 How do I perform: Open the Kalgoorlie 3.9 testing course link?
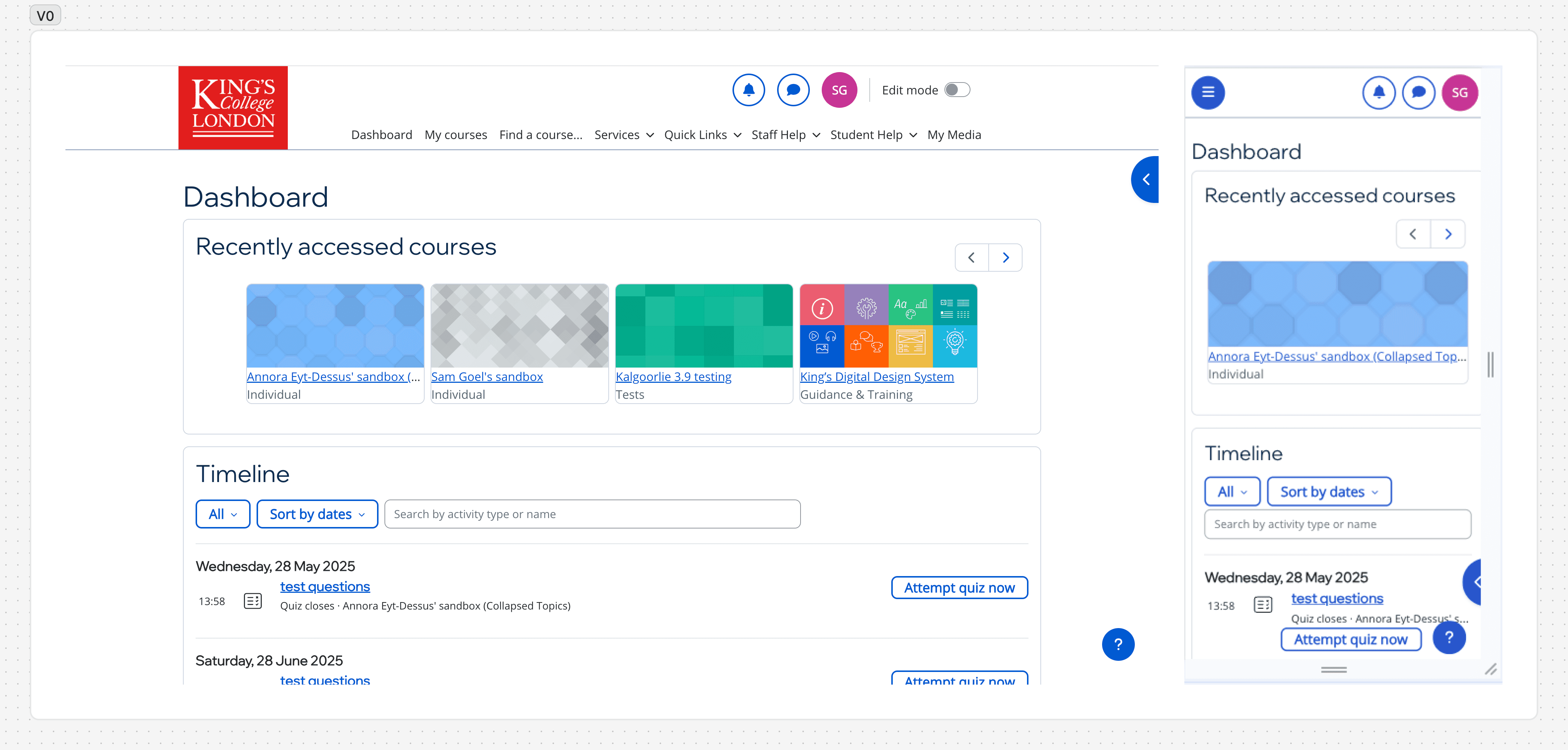(673, 376)
